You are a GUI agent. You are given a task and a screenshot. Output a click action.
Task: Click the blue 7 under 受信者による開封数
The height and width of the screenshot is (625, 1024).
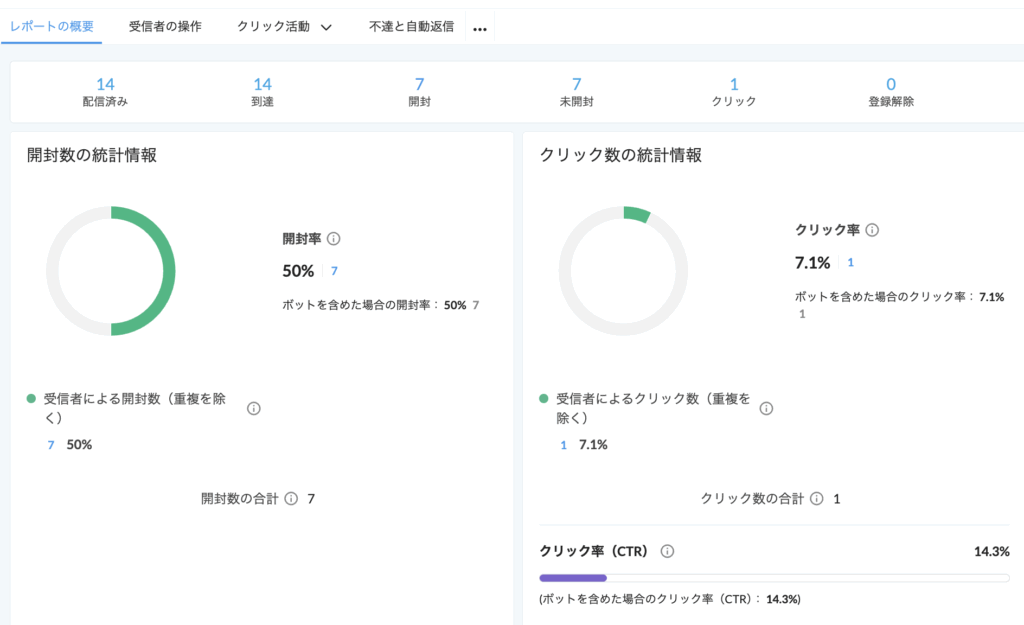[51, 445]
